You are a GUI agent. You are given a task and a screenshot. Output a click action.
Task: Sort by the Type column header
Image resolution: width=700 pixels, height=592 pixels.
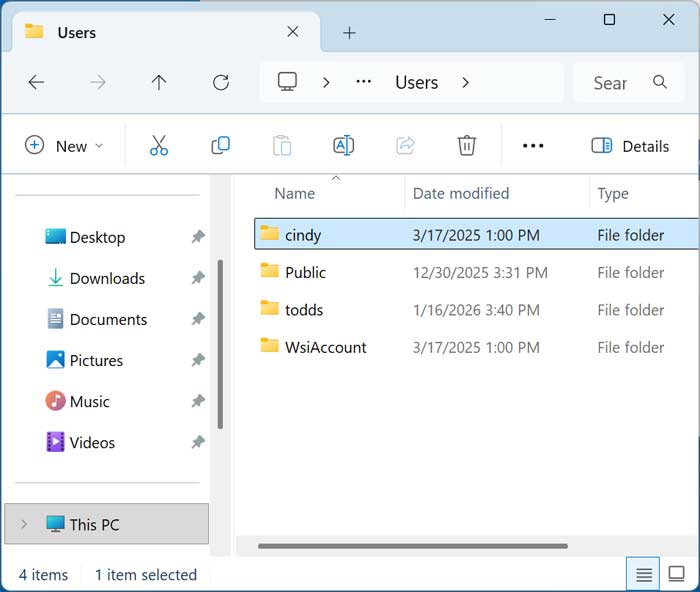coord(613,194)
